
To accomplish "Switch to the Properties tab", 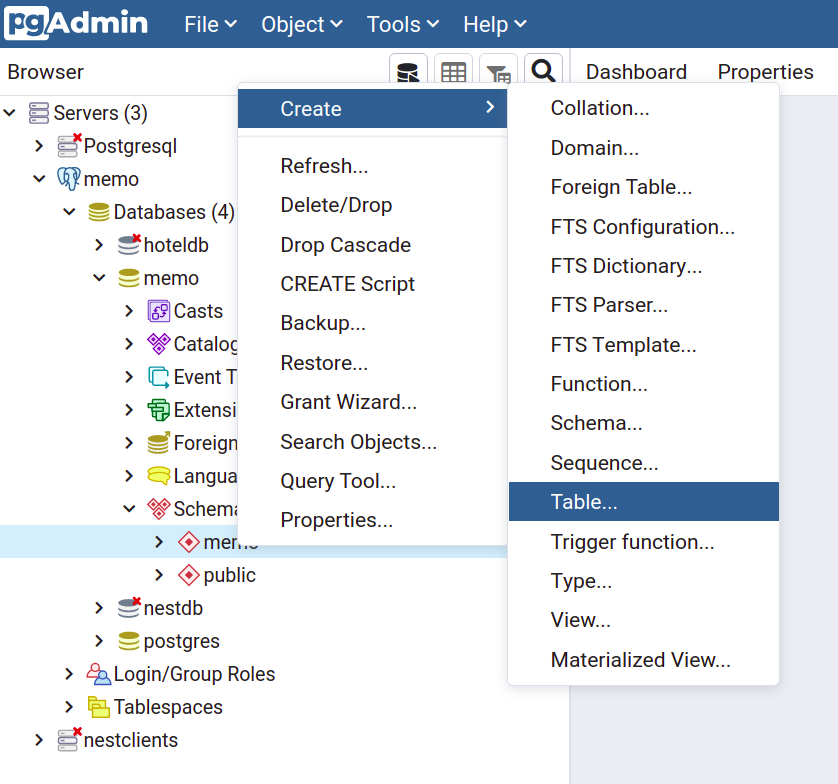I will click(765, 72).
